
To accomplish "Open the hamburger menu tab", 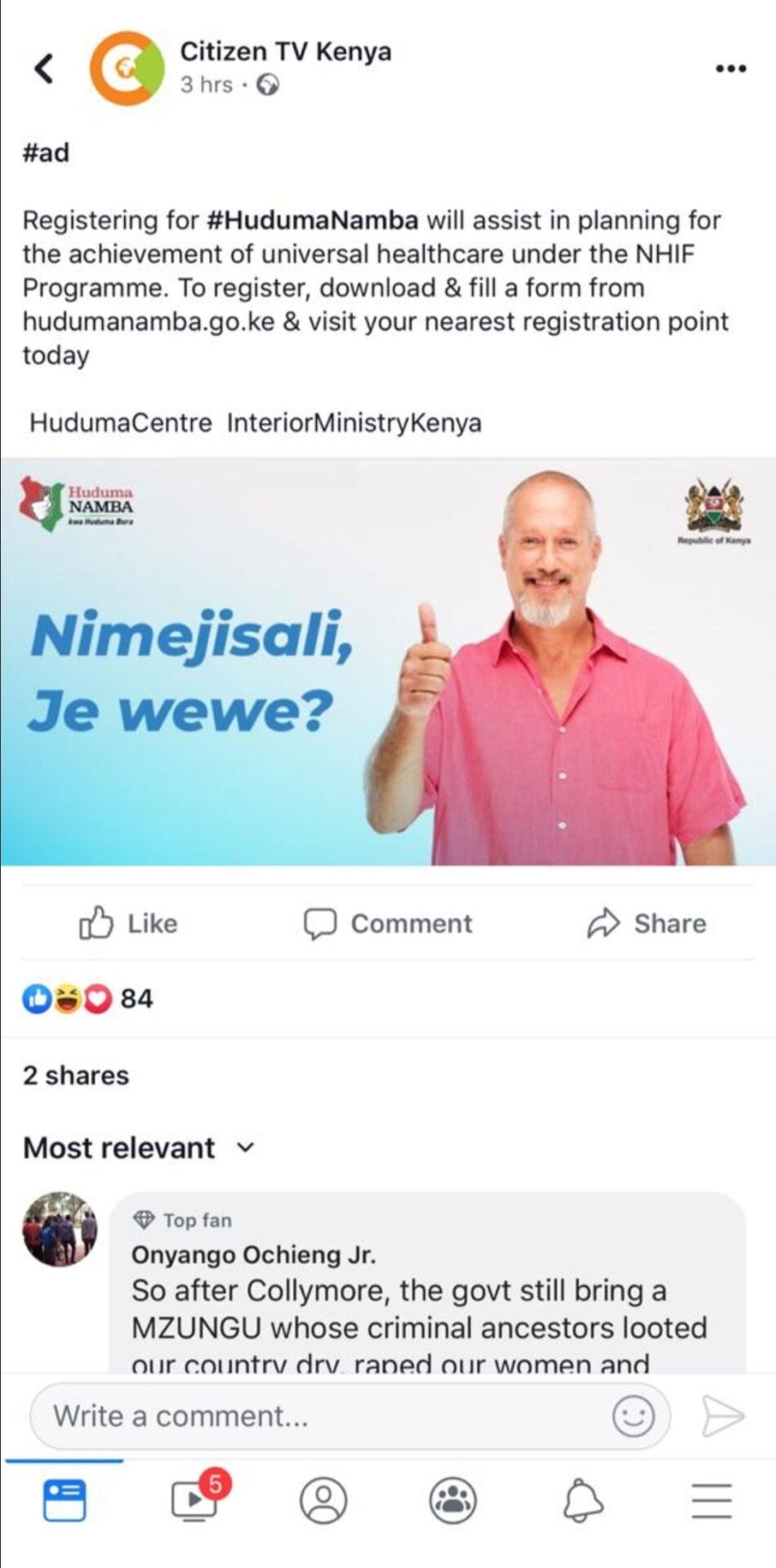I will coord(711,1500).
